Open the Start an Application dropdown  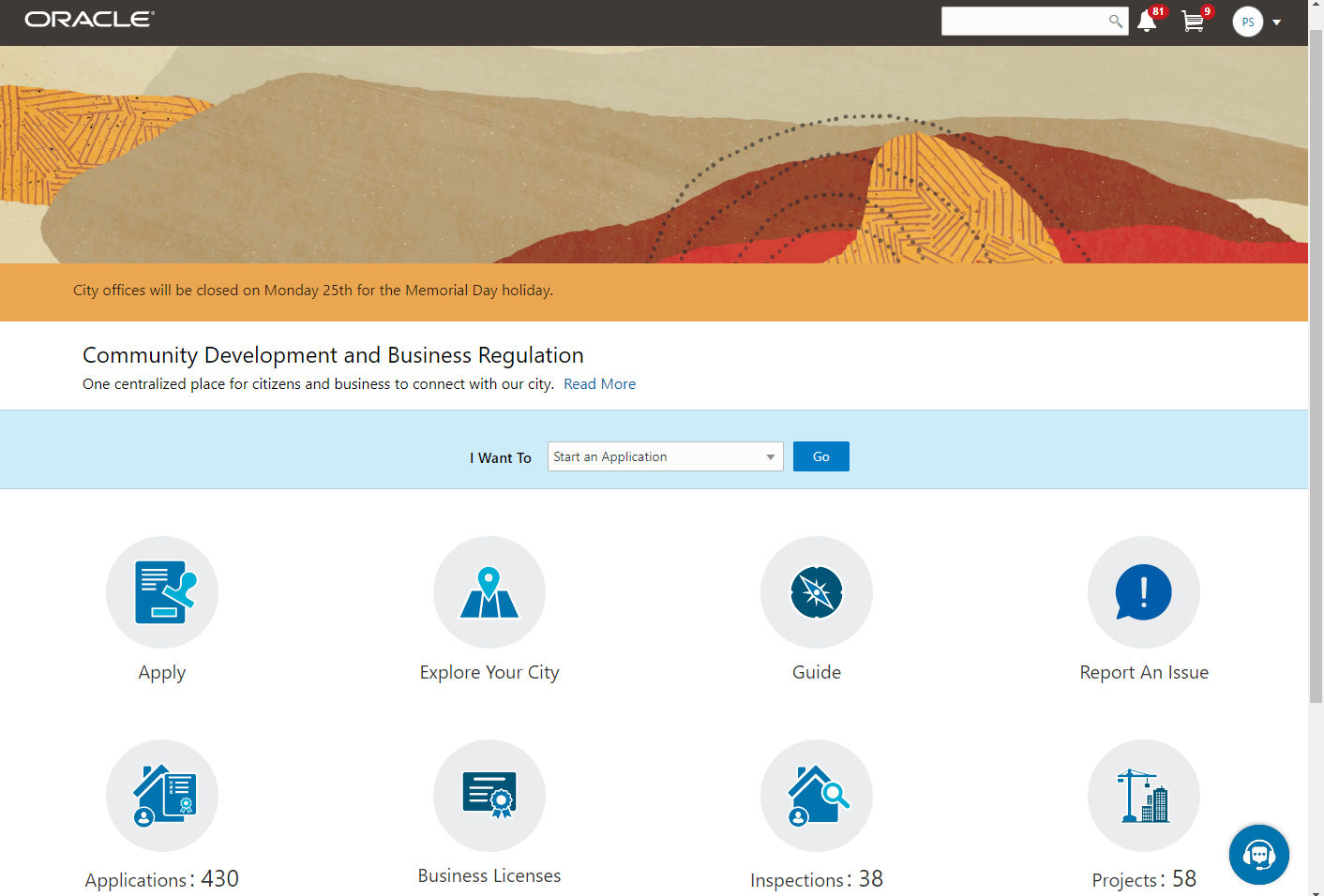pyautogui.click(x=665, y=456)
